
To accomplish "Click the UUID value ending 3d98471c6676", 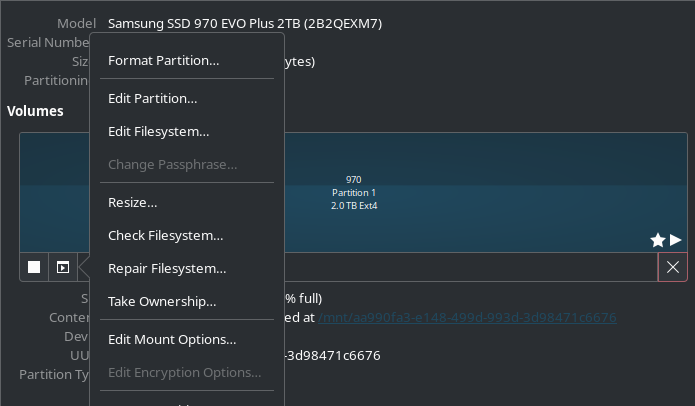I will [332, 355].
